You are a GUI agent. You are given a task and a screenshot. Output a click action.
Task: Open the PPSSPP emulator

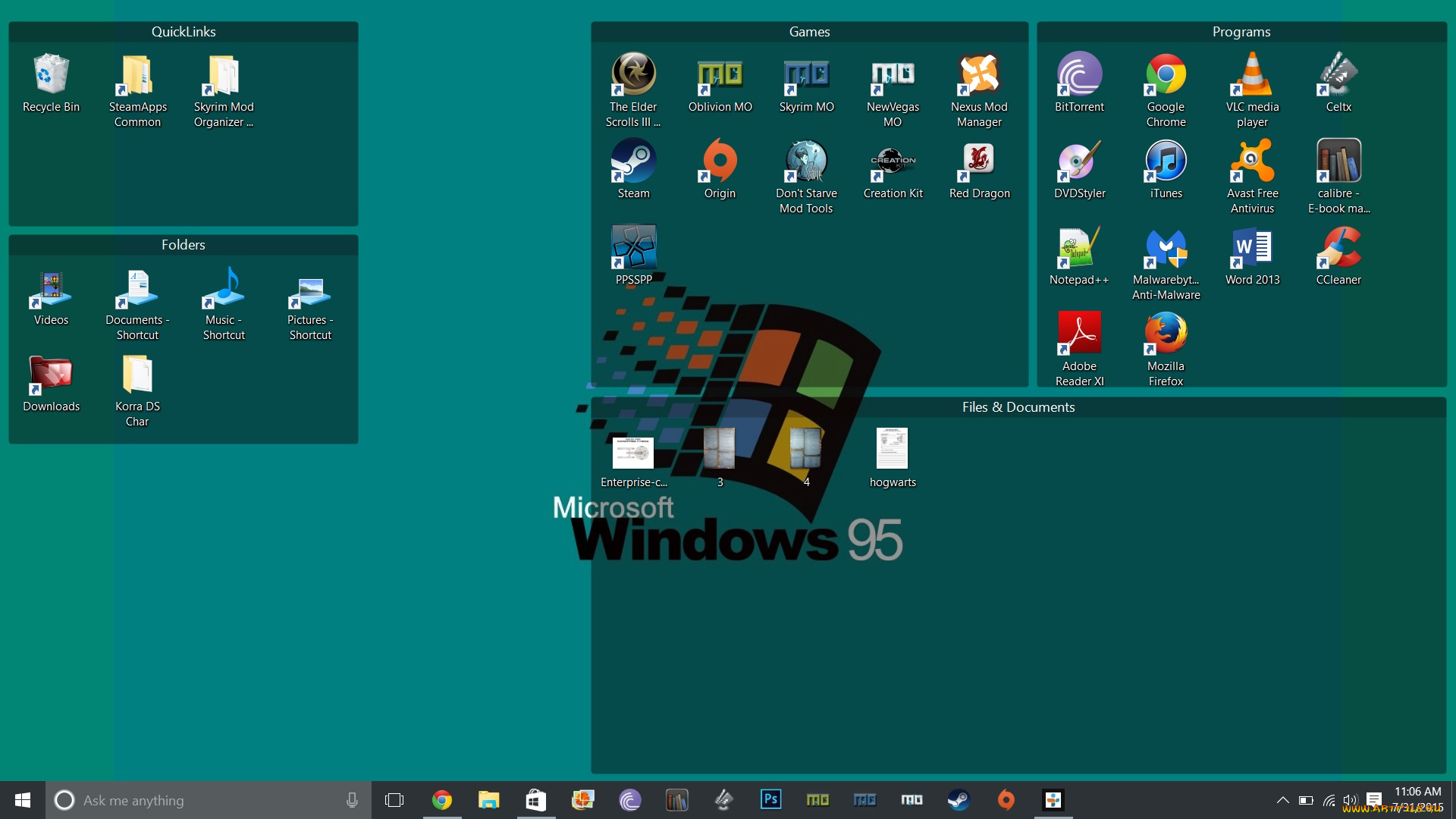633,248
